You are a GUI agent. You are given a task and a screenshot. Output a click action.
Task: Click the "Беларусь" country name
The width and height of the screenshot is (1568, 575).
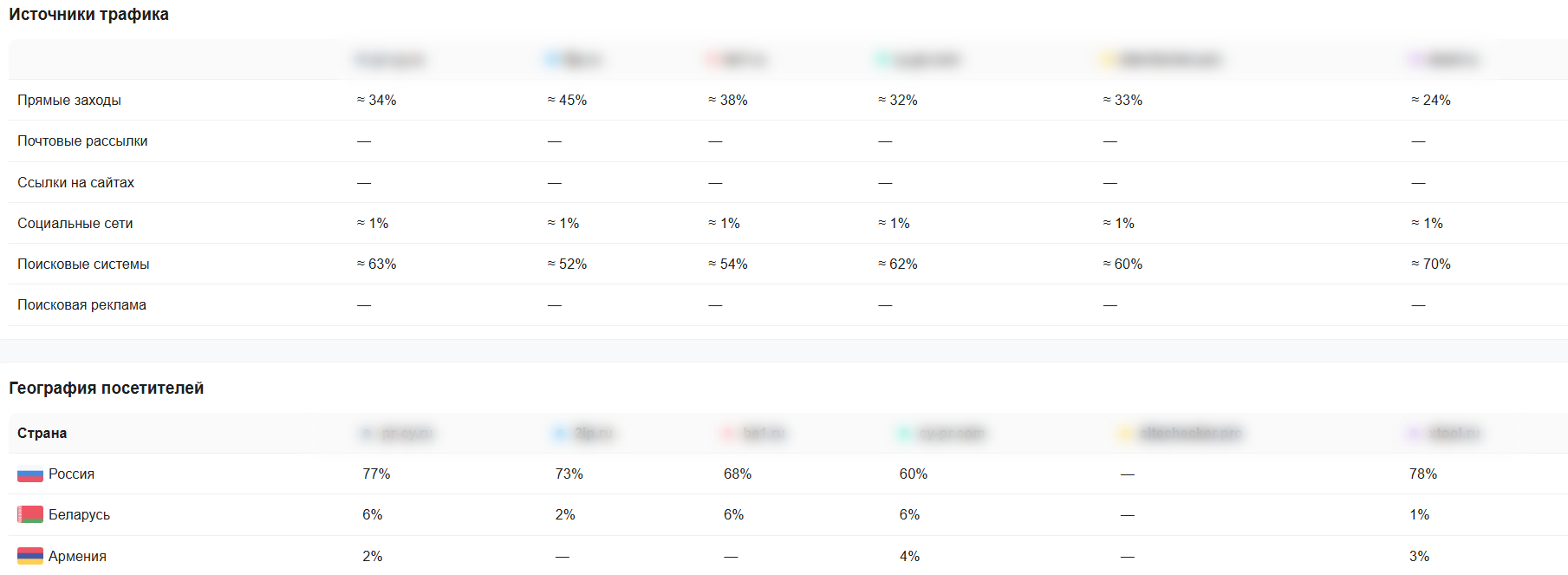click(79, 515)
